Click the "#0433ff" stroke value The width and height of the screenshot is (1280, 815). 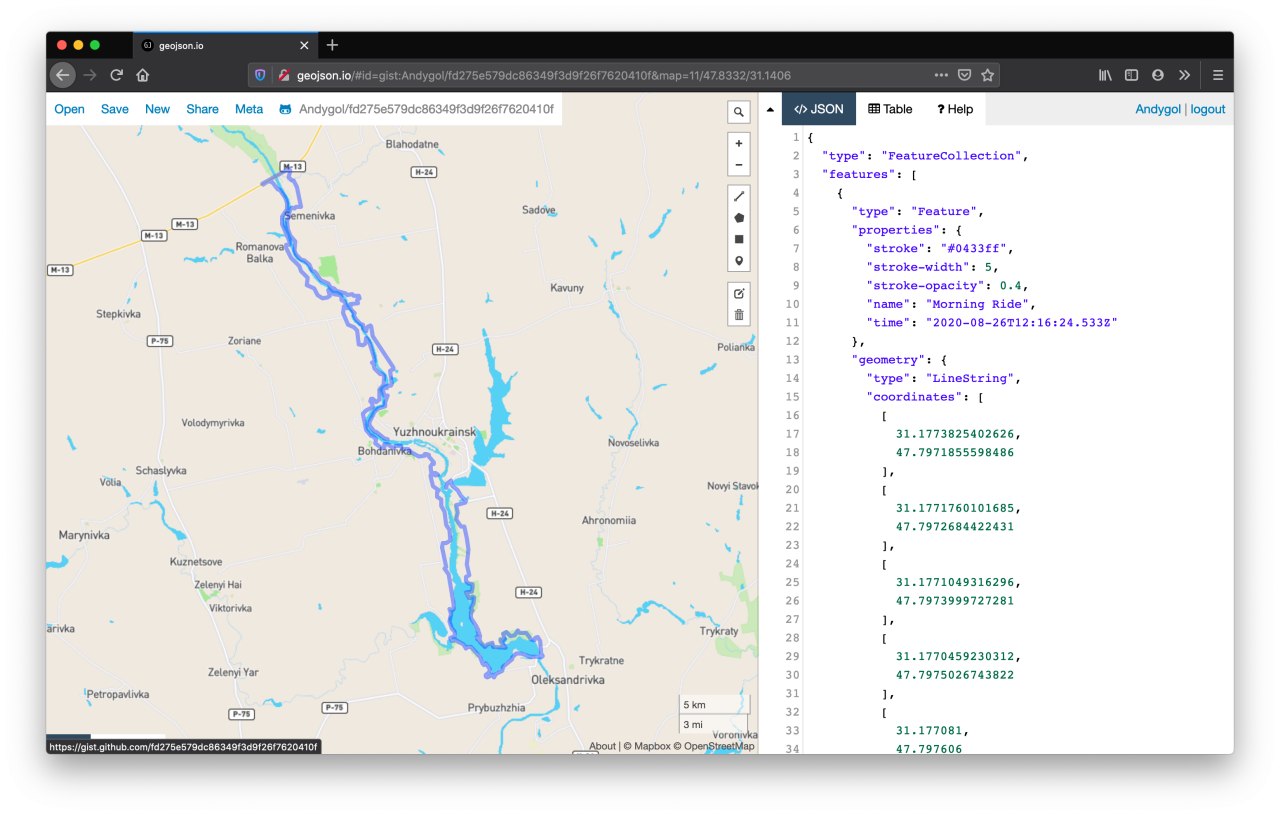click(978, 248)
